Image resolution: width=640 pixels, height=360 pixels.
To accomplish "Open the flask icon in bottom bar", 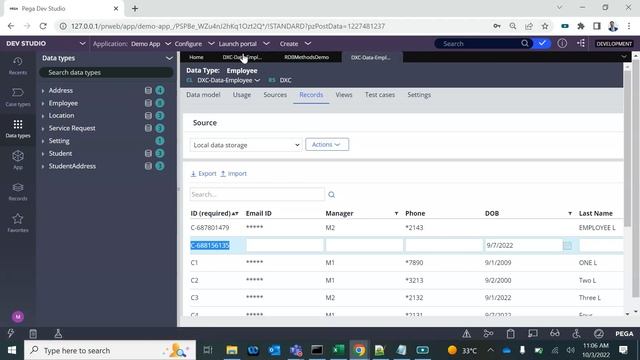I will (58, 333).
